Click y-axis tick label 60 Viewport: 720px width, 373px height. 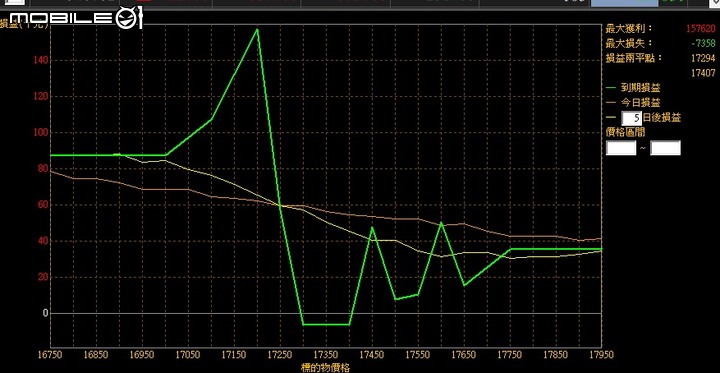click(43, 205)
